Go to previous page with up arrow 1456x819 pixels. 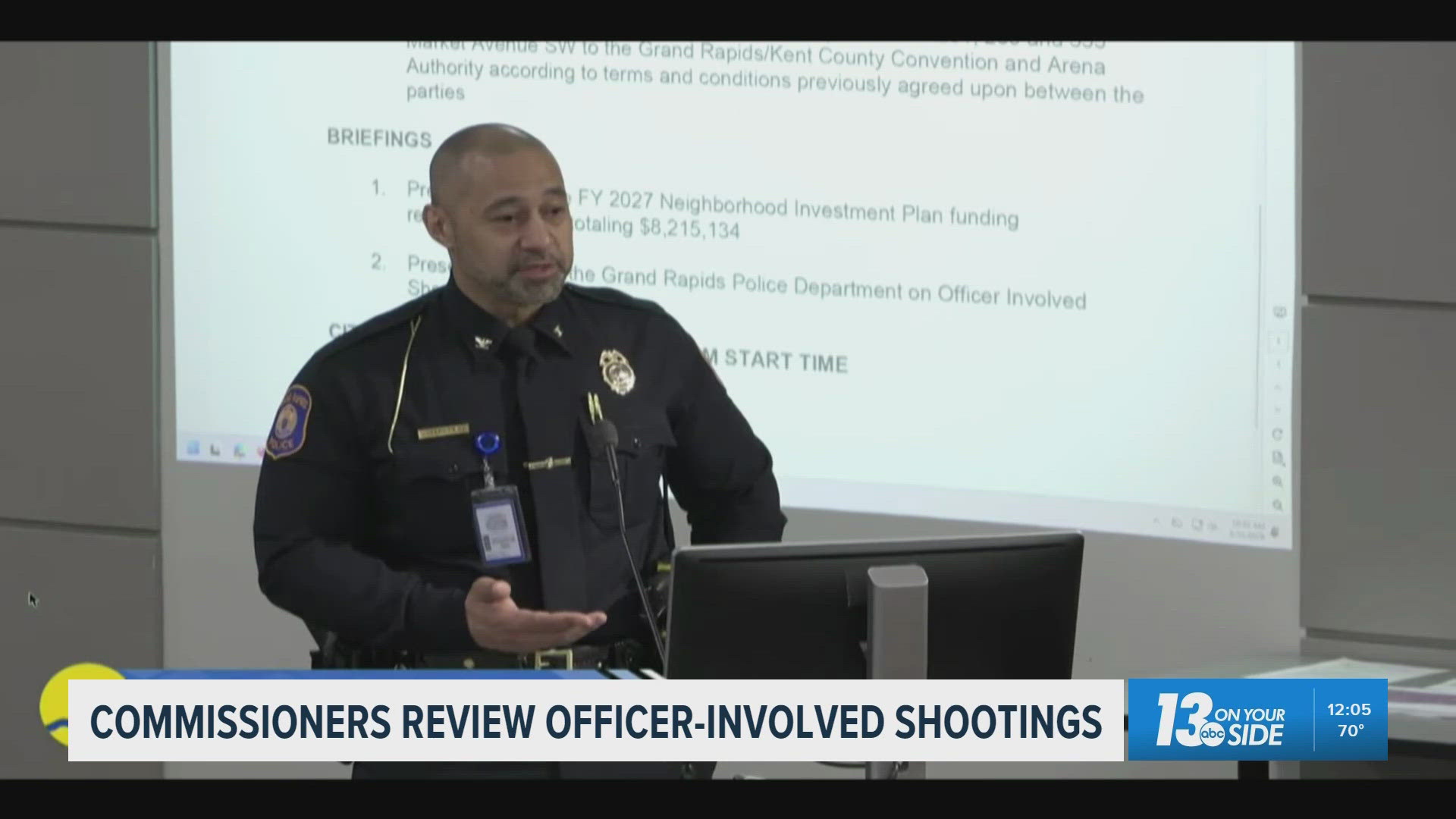pyautogui.click(x=1279, y=387)
